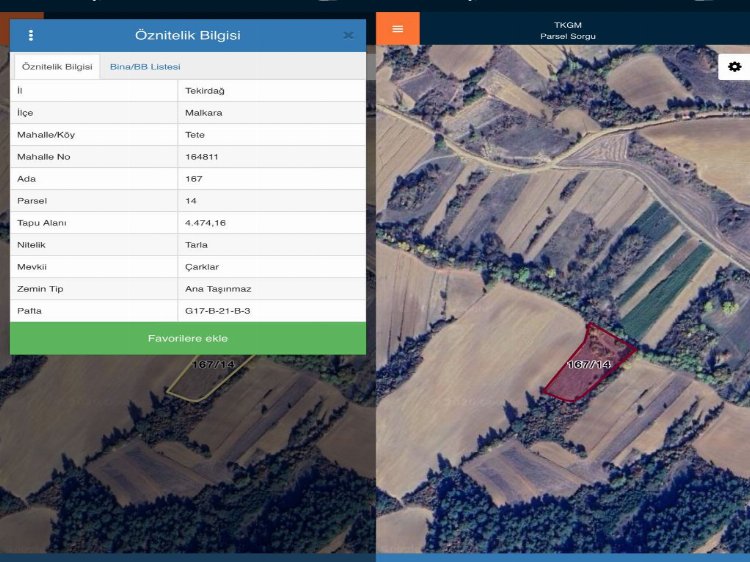Click the Tete value for Mahalle/Köy
750x562 pixels.
click(195, 135)
